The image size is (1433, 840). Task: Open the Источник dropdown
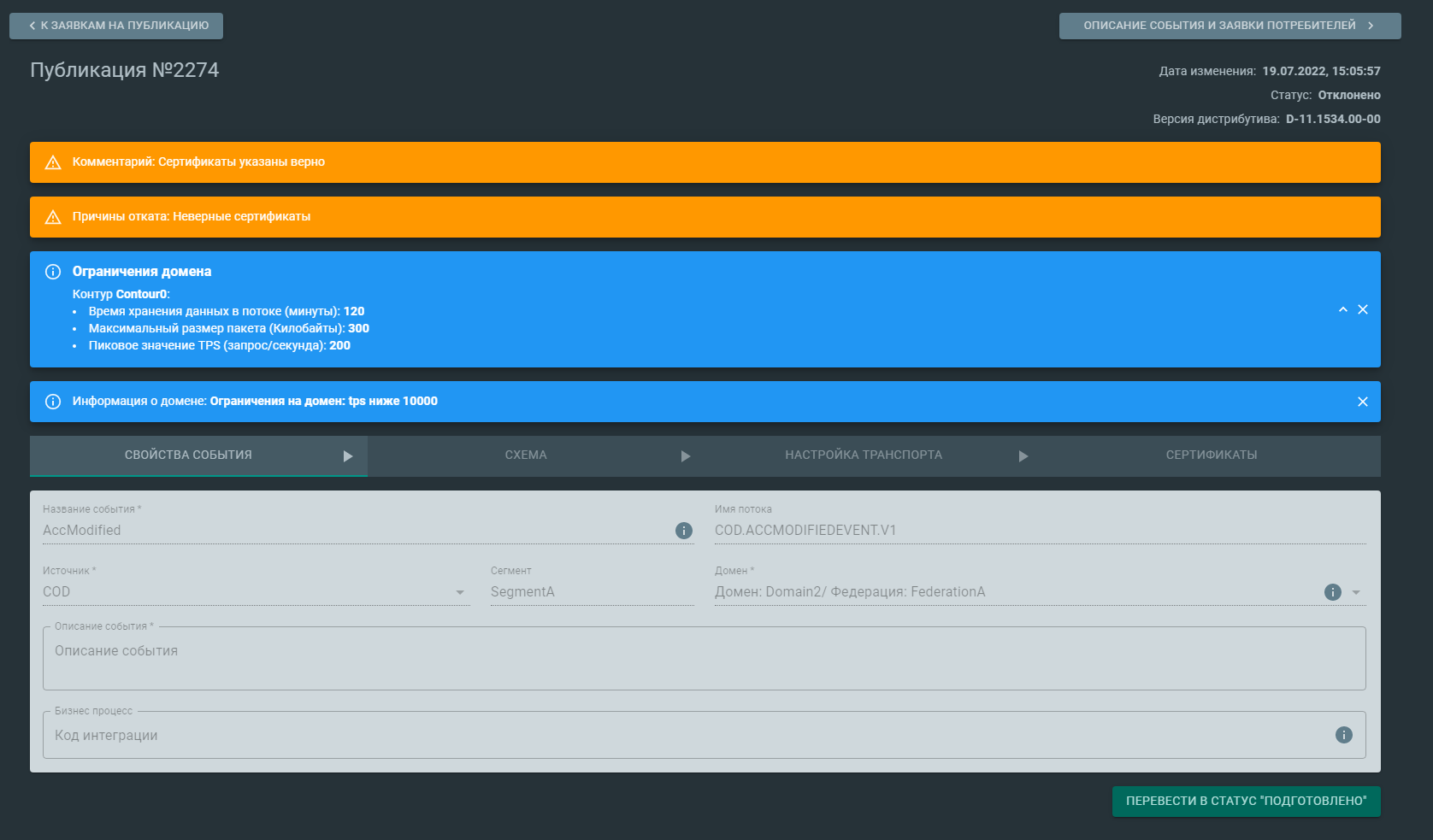tap(460, 592)
